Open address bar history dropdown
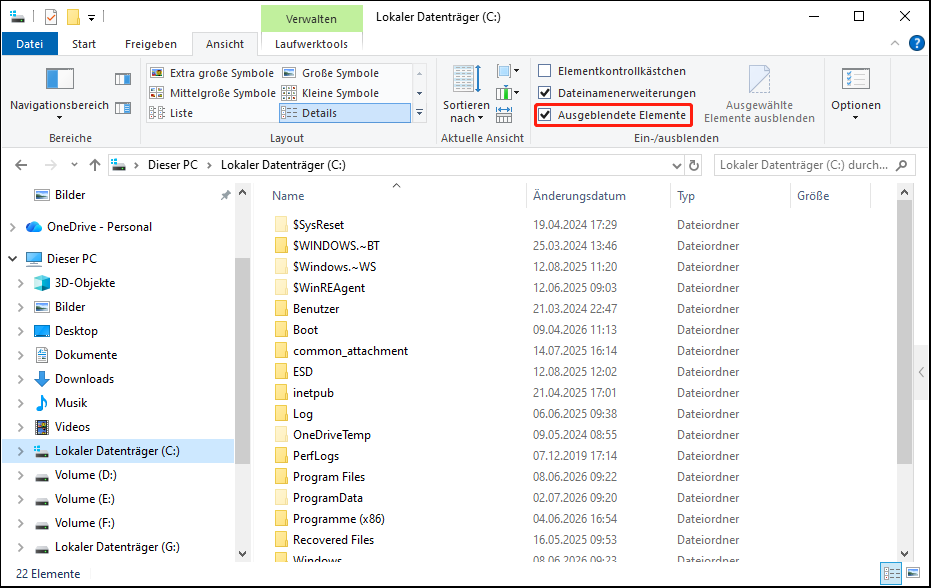This screenshot has width=931, height=588. coord(676,166)
